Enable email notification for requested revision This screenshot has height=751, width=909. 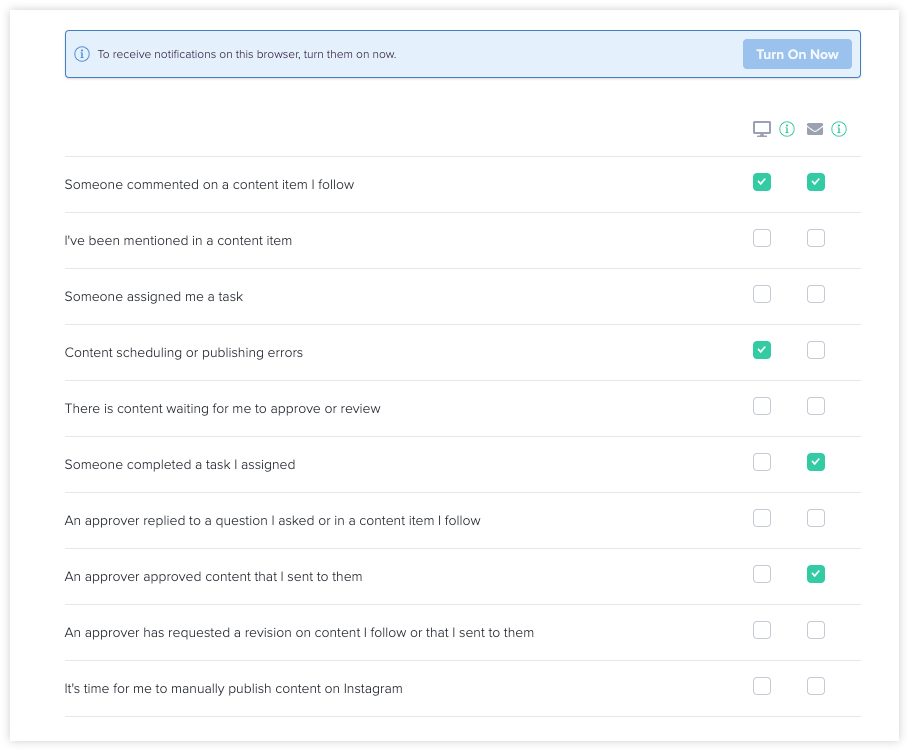click(816, 630)
